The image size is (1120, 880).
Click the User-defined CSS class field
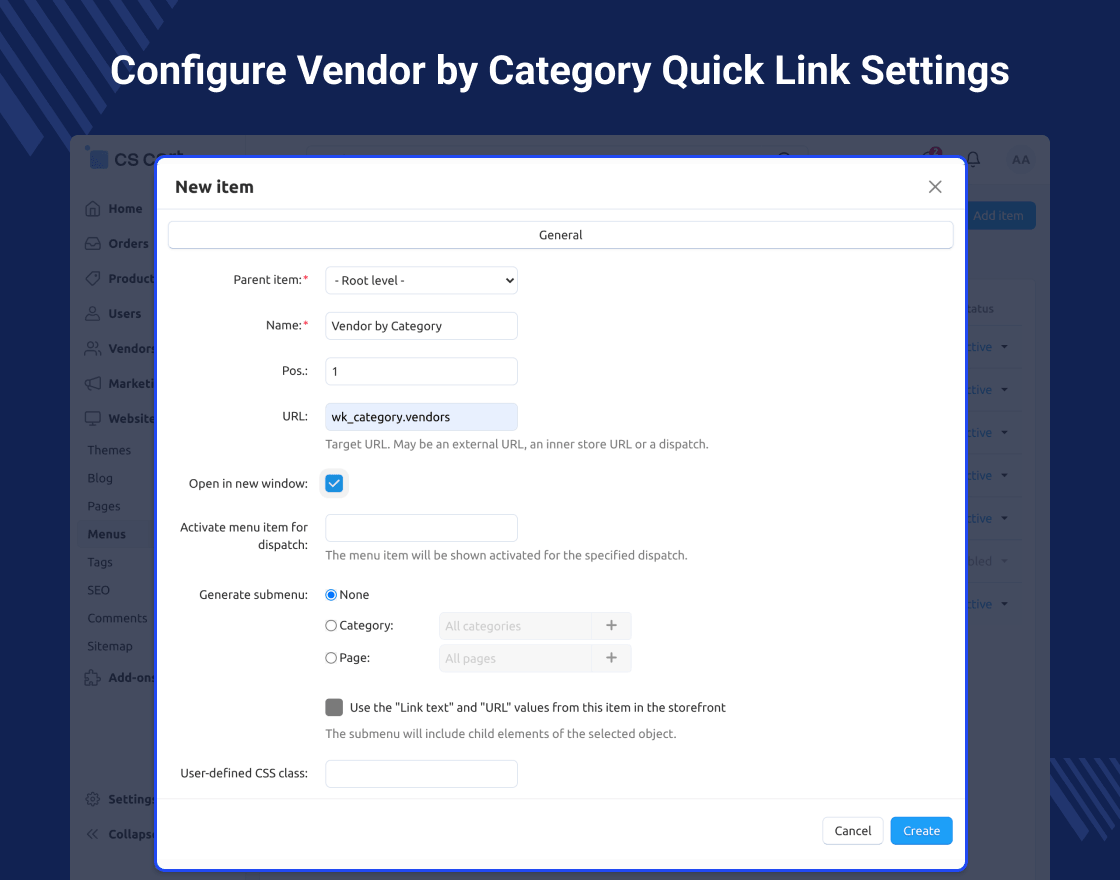[x=421, y=774]
